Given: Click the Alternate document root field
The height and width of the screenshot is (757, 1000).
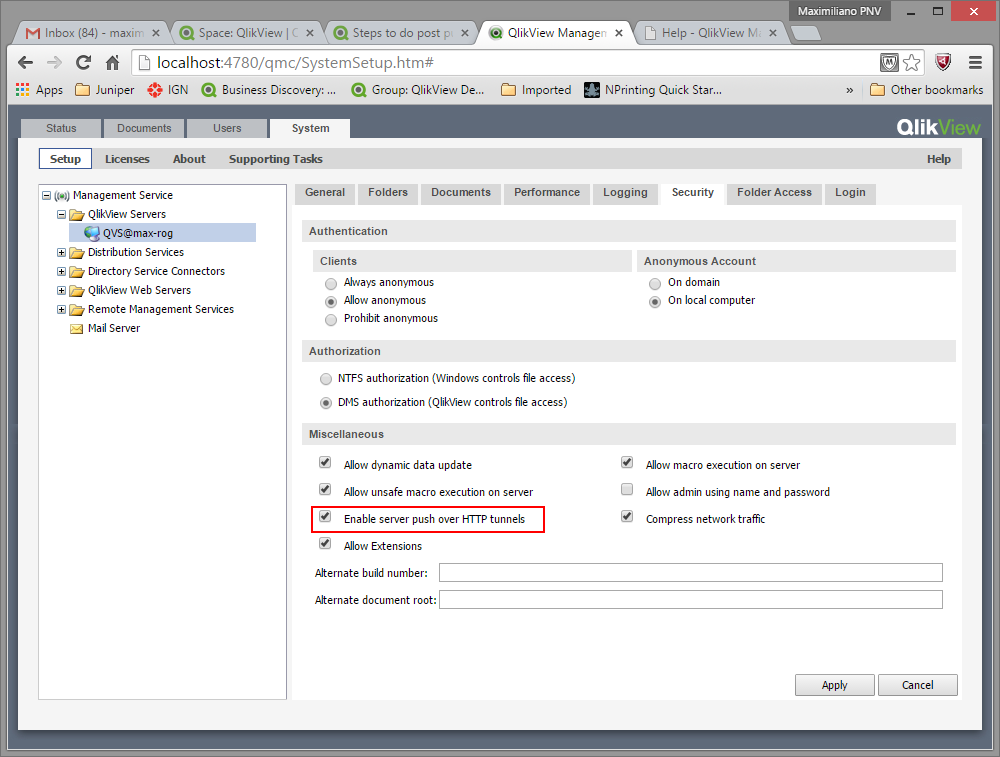Looking at the screenshot, I should pyautogui.click(x=691, y=599).
